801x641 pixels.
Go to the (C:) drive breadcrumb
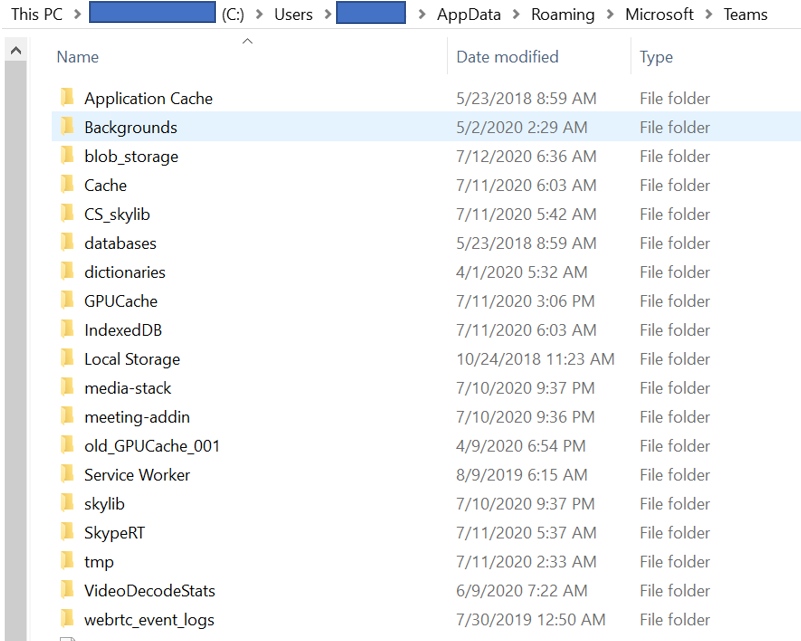[232, 15]
